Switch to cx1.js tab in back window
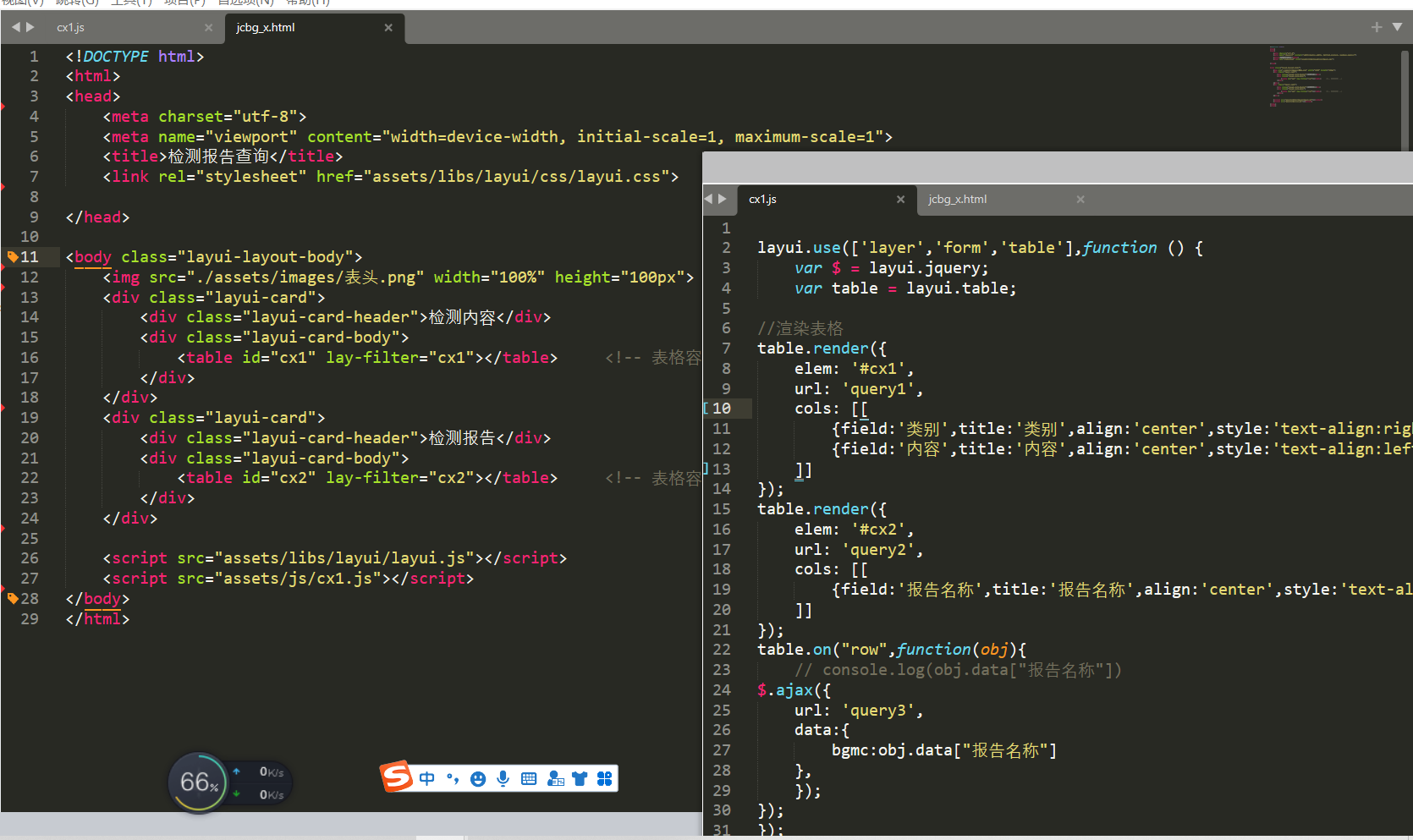 tap(71, 27)
